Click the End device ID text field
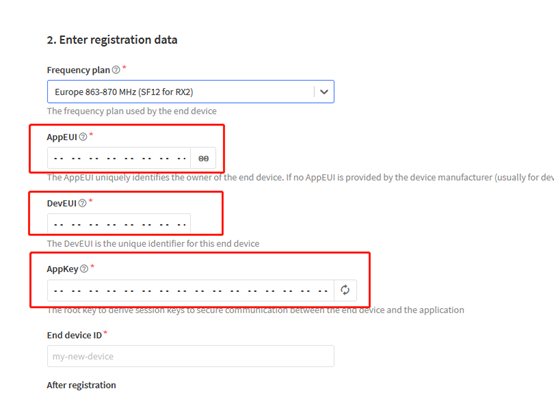Image resolution: width=554 pixels, height=393 pixels. coord(191,356)
